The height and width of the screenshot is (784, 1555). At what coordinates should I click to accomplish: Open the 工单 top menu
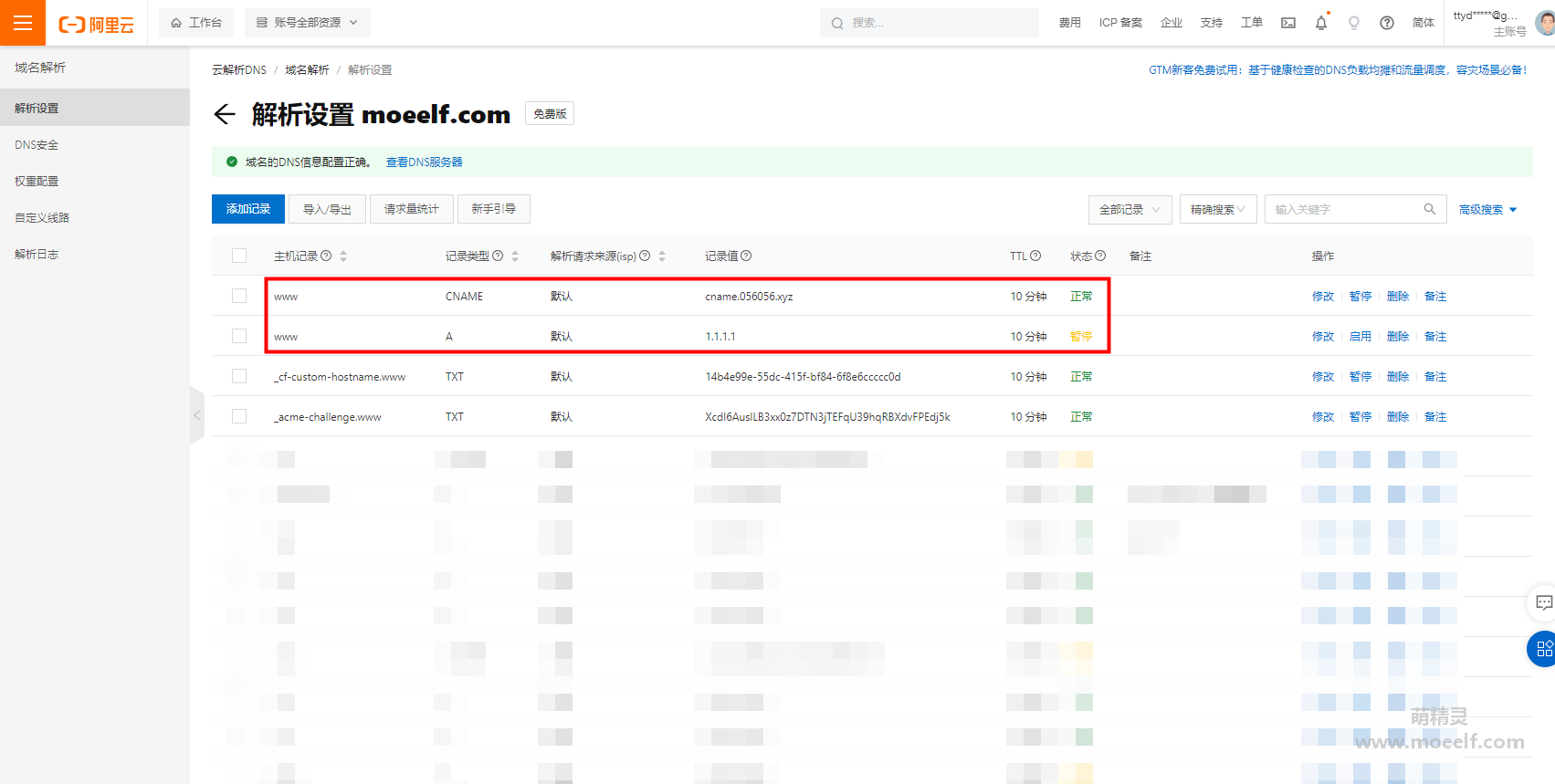tap(1252, 23)
